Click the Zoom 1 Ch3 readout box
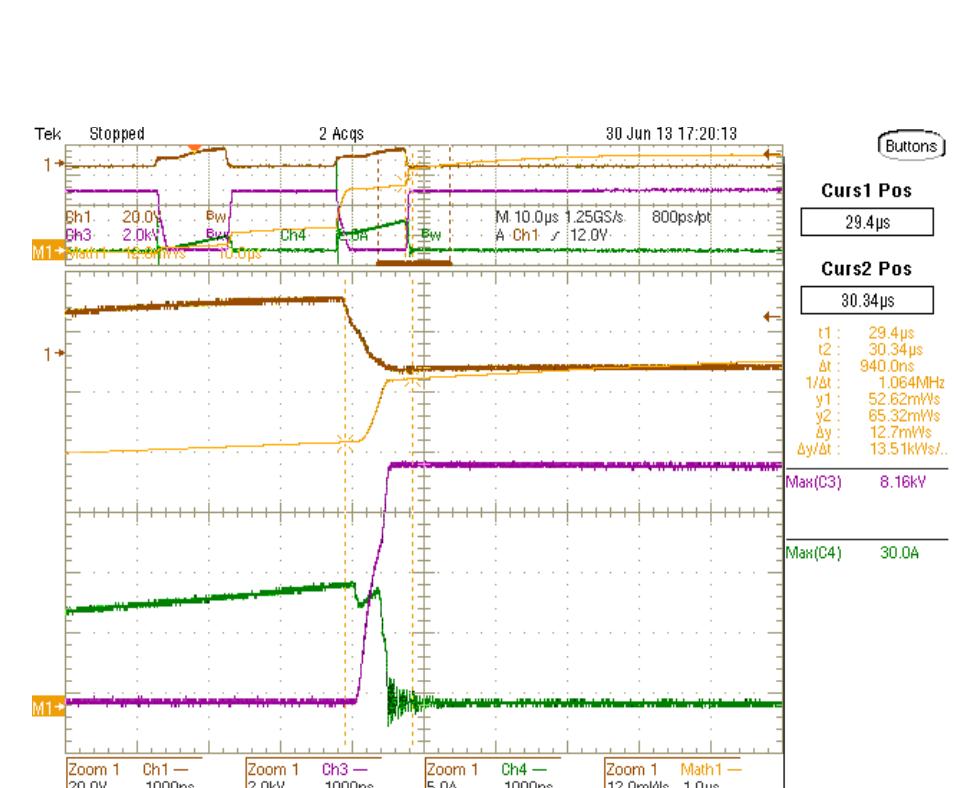 pyautogui.click(x=313, y=773)
